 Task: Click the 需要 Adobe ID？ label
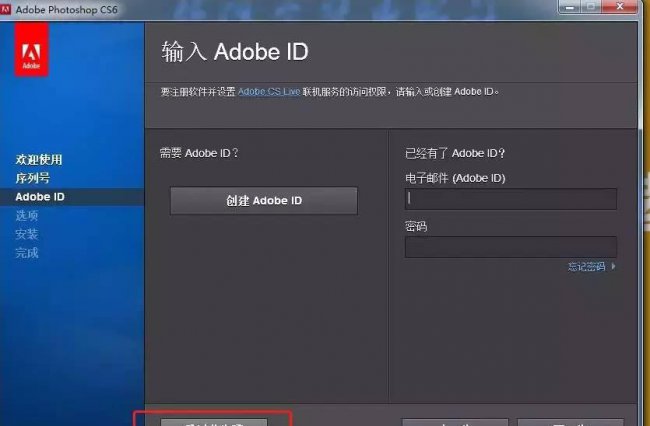tap(199, 153)
